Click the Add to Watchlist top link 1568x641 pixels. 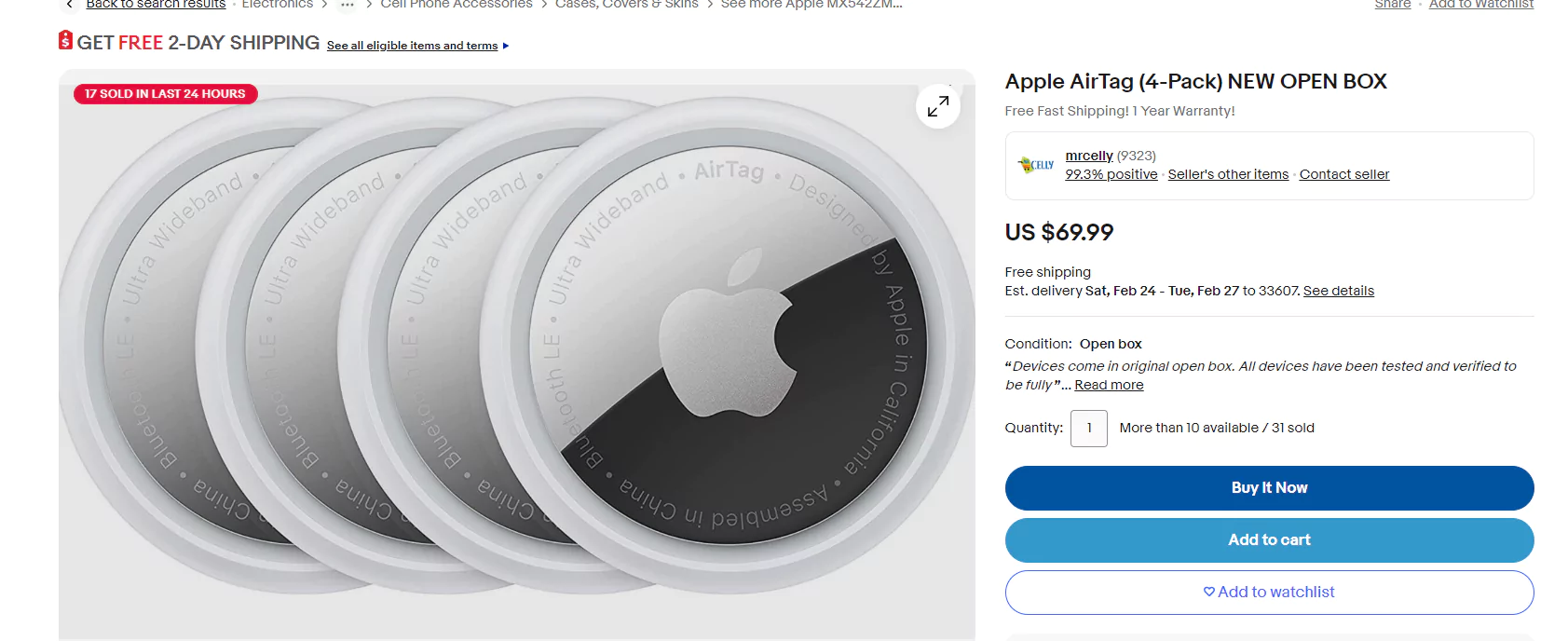click(1480, 4)
